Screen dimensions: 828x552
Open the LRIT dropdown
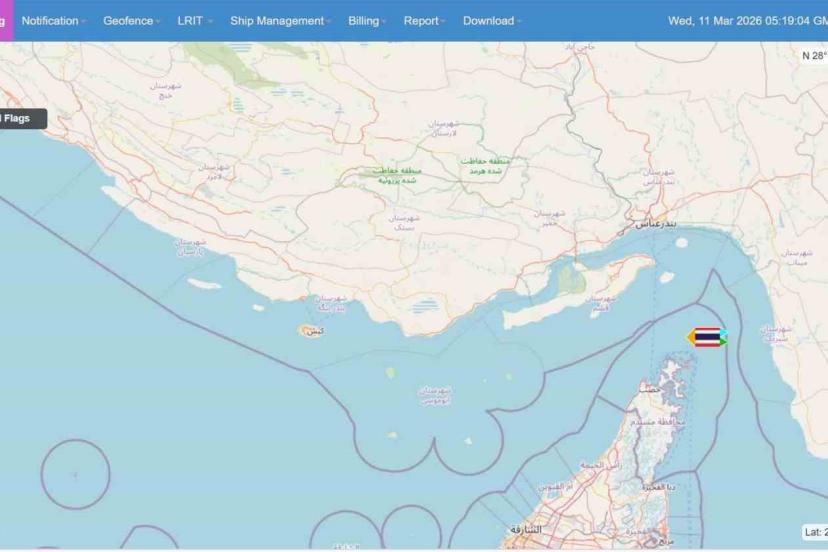(x=195, y=20)
